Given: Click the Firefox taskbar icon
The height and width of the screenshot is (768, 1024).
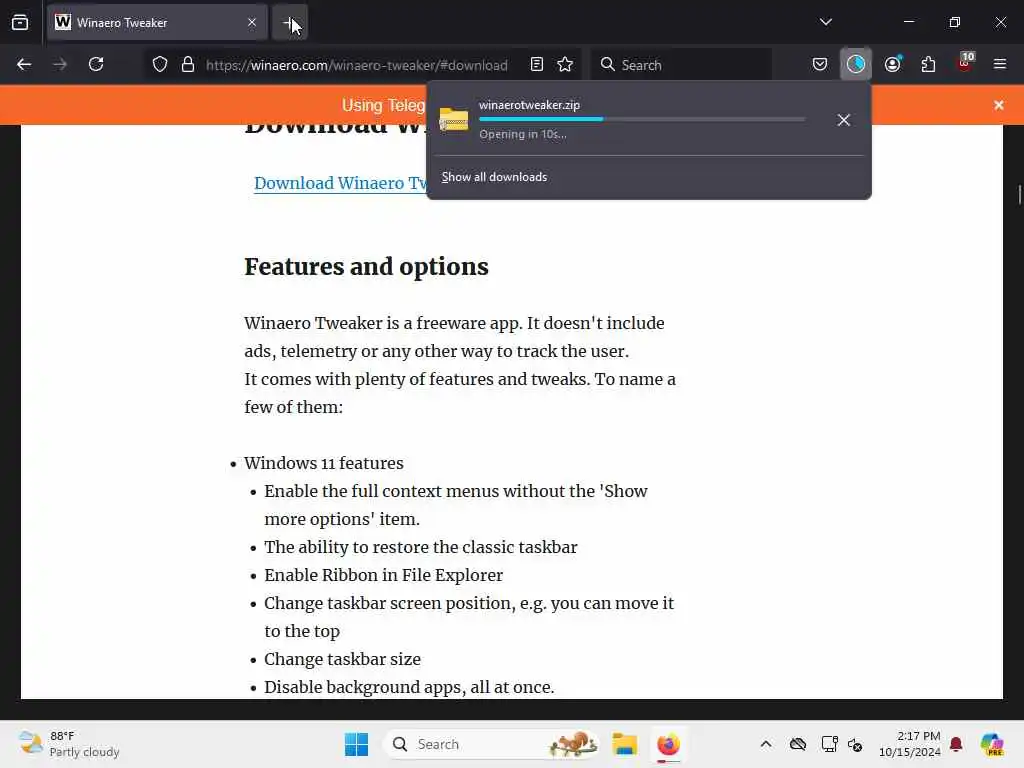Looking at the screenshot, I should coord(668,744).
